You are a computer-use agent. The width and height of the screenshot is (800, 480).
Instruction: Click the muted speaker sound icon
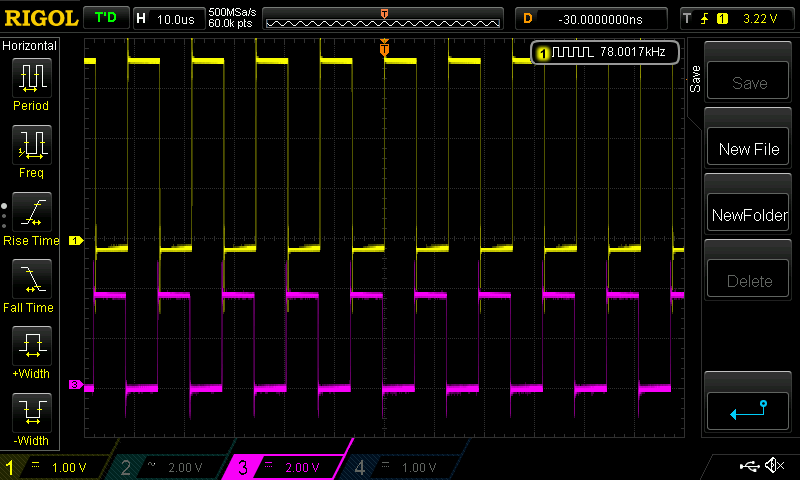click(774, 465)
